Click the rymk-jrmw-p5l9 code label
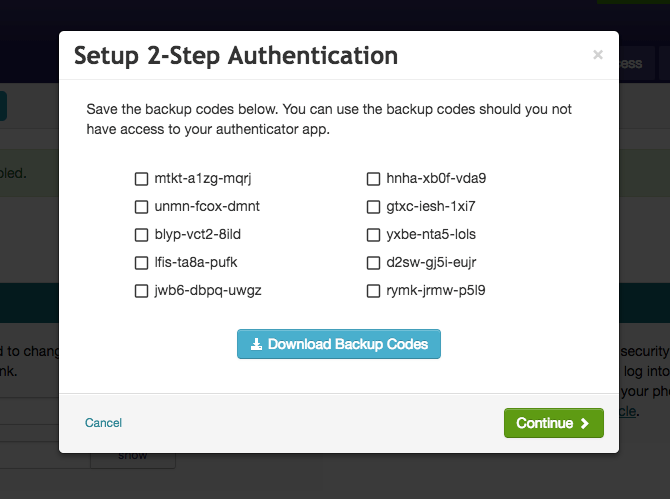 click(436, 291)
